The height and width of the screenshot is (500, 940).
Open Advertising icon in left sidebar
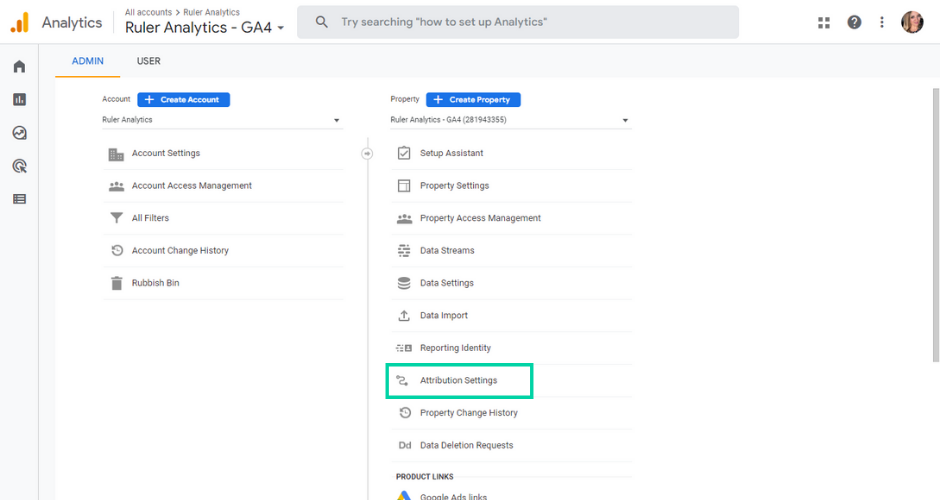(x=19, y=166)
